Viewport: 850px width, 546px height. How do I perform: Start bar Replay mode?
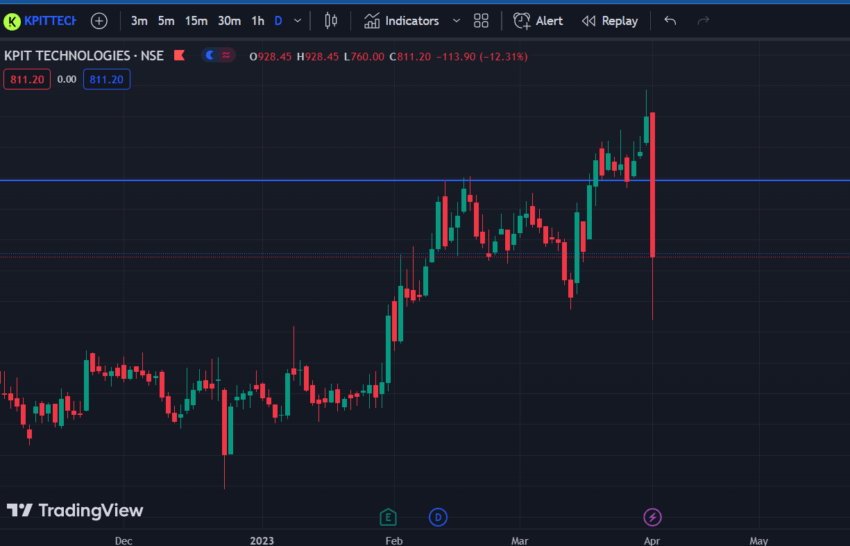tap(610, 21)
